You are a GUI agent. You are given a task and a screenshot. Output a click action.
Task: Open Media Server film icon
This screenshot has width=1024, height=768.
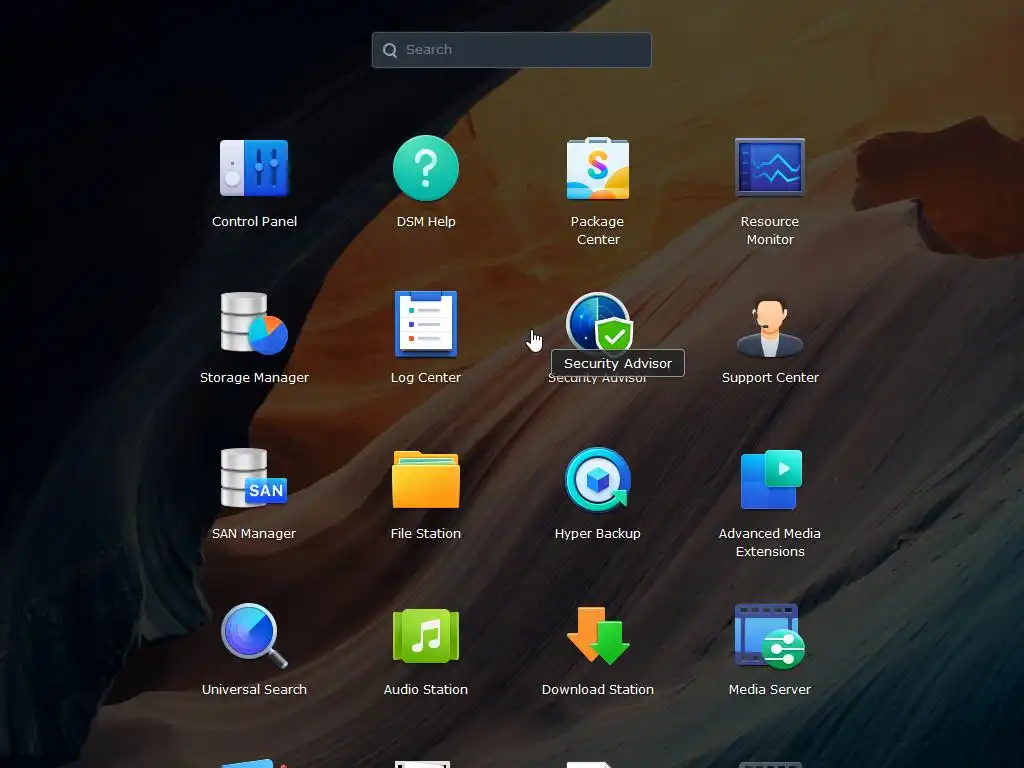pyautogui.click(x=770, y=636)
